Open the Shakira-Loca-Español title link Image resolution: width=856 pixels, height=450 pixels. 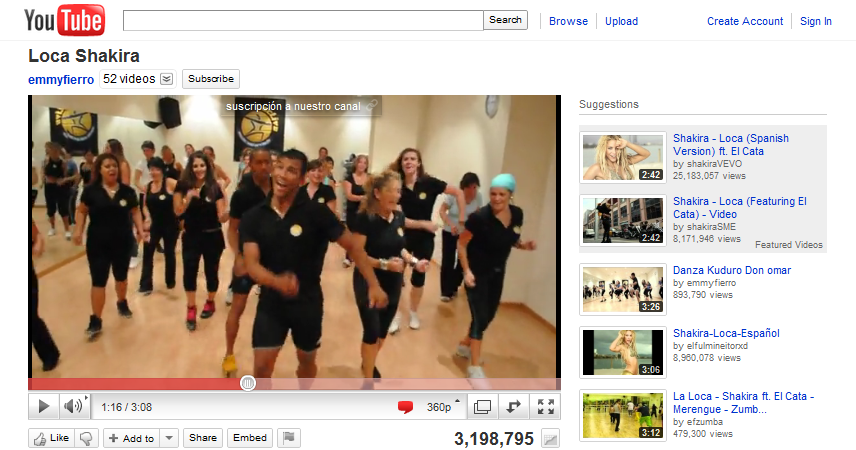click(x=726, y=333)
